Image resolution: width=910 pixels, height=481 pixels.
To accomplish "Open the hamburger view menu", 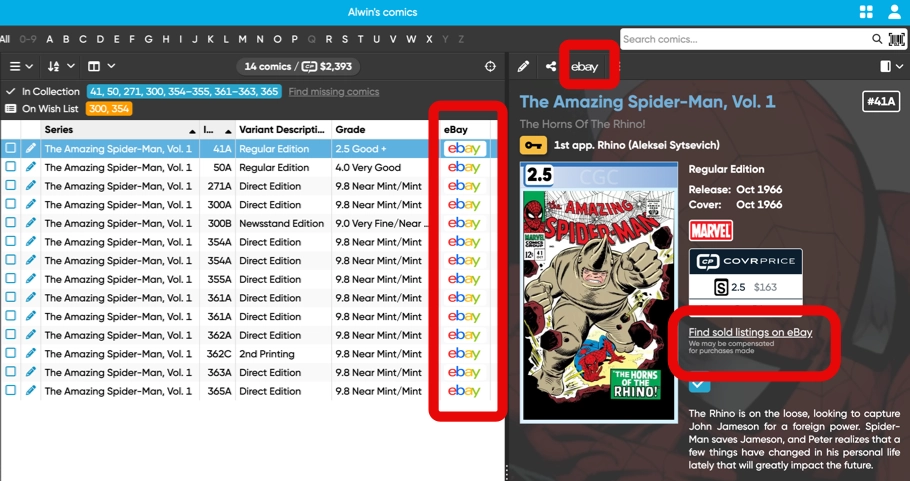I will (15, 67).
